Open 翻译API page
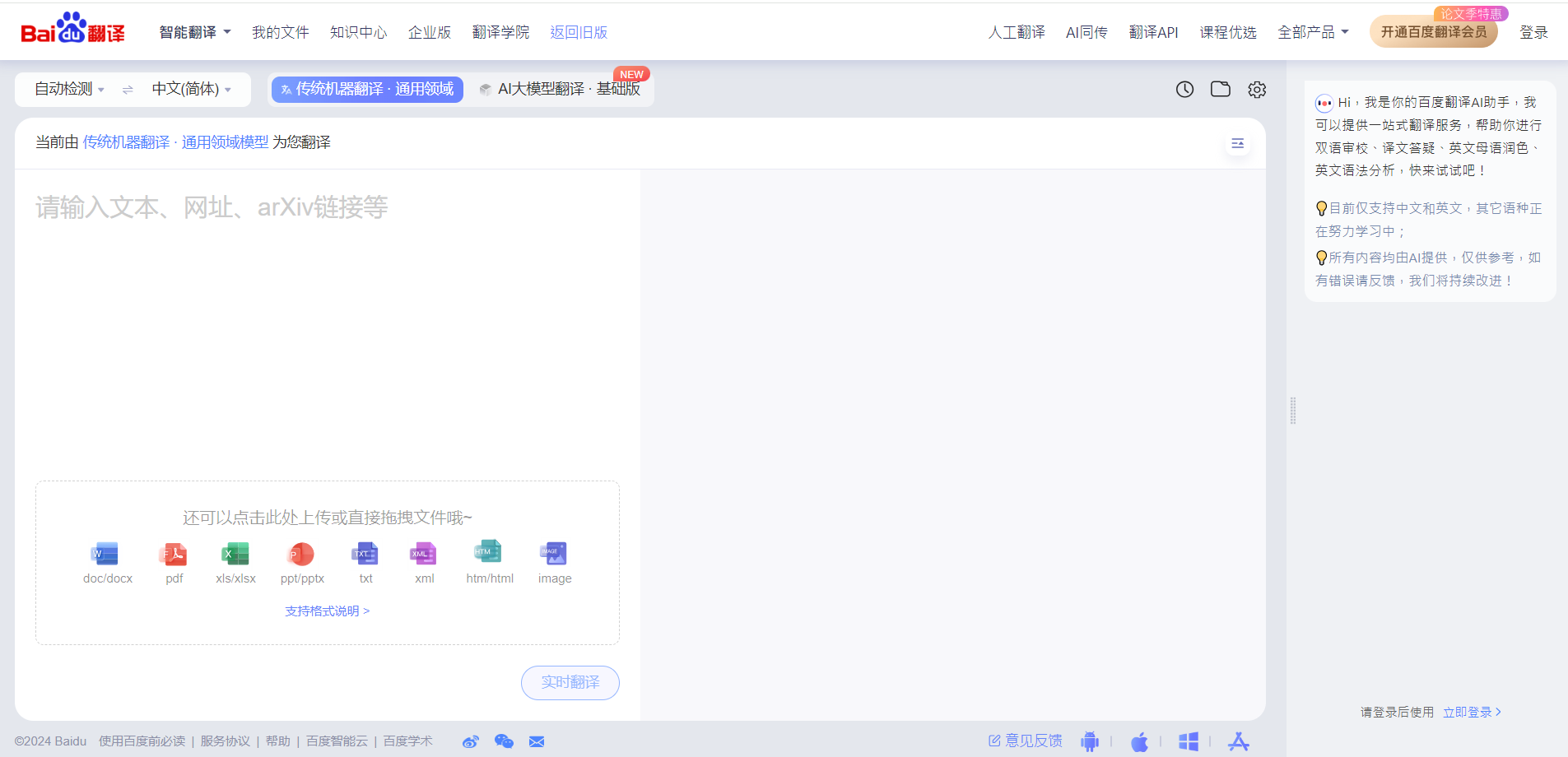Image resolution: width=1568 pixels, height=757 pixels. click(1153, 32)
